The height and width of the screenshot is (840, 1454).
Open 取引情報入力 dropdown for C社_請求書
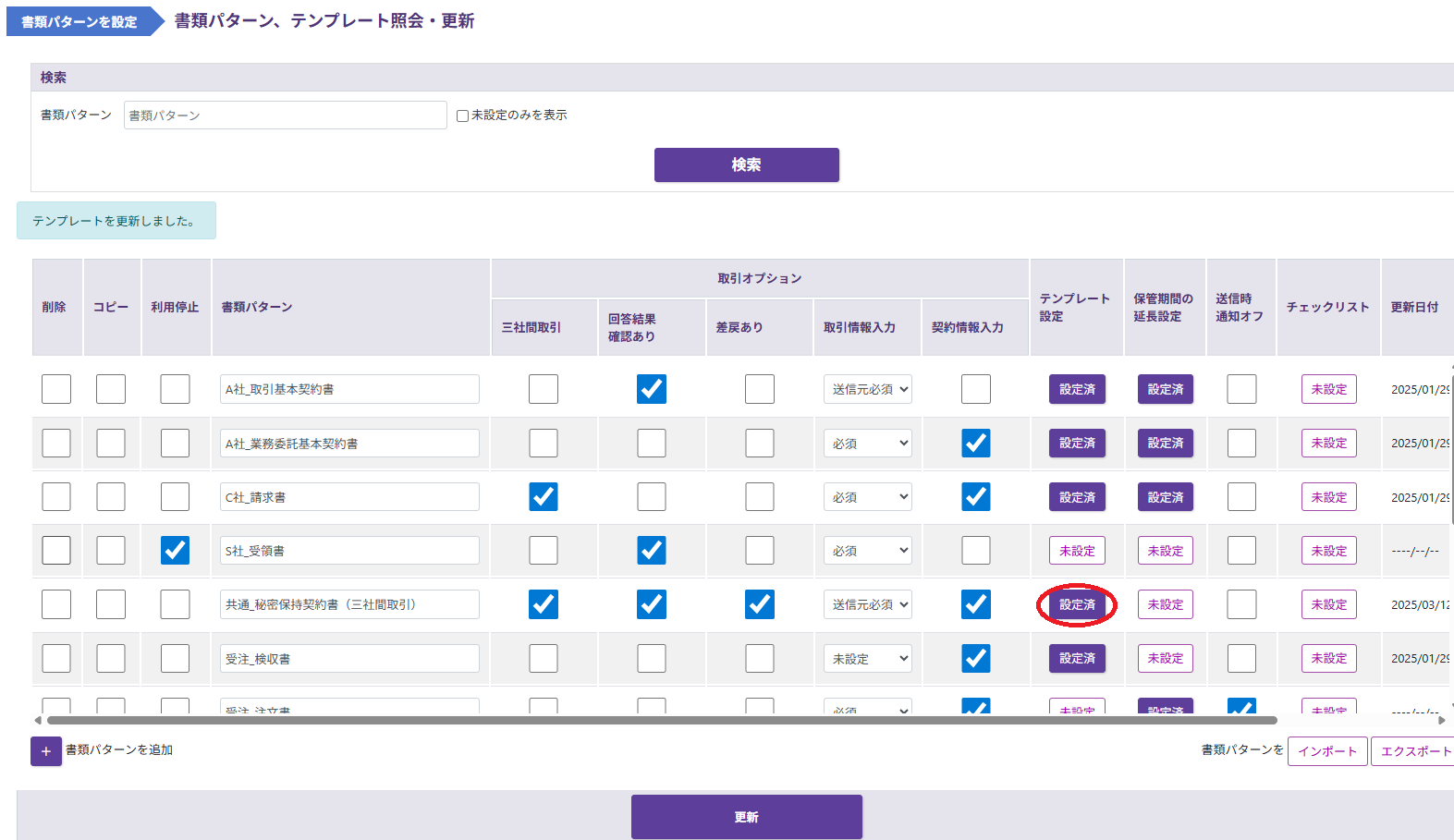coord(868,497)
